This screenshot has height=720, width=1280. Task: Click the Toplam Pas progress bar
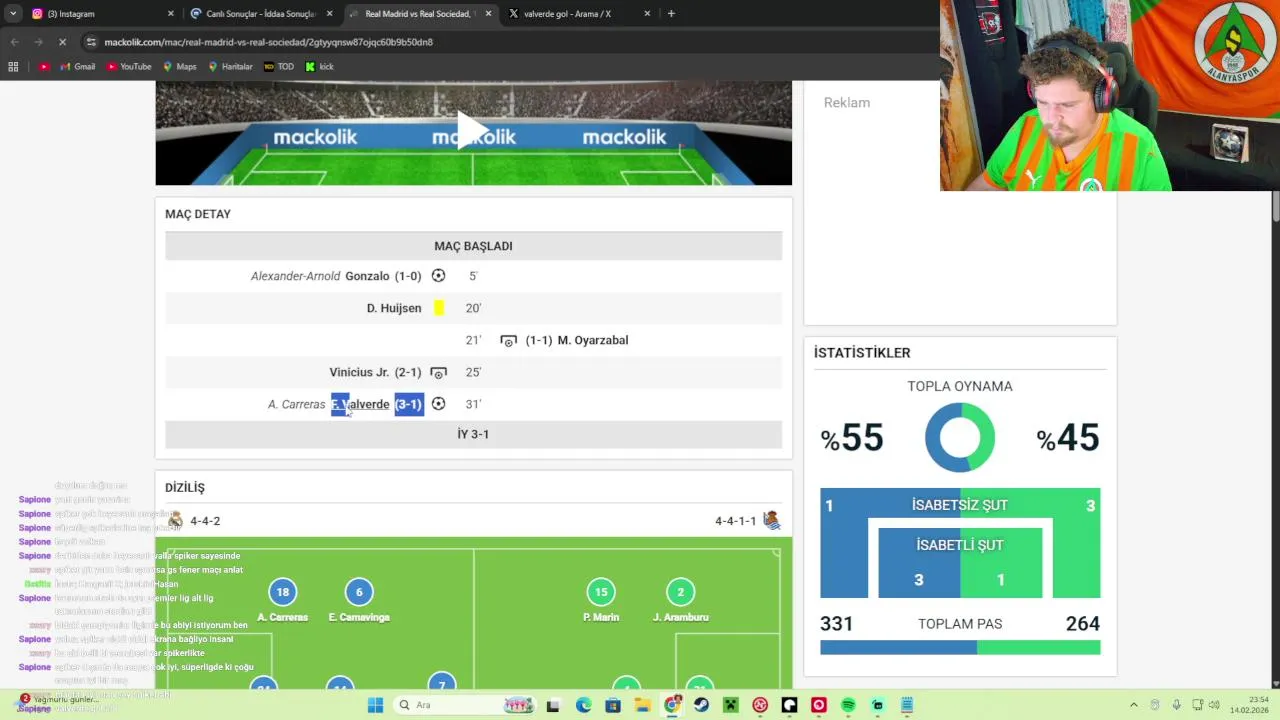(x=960, y=648)
